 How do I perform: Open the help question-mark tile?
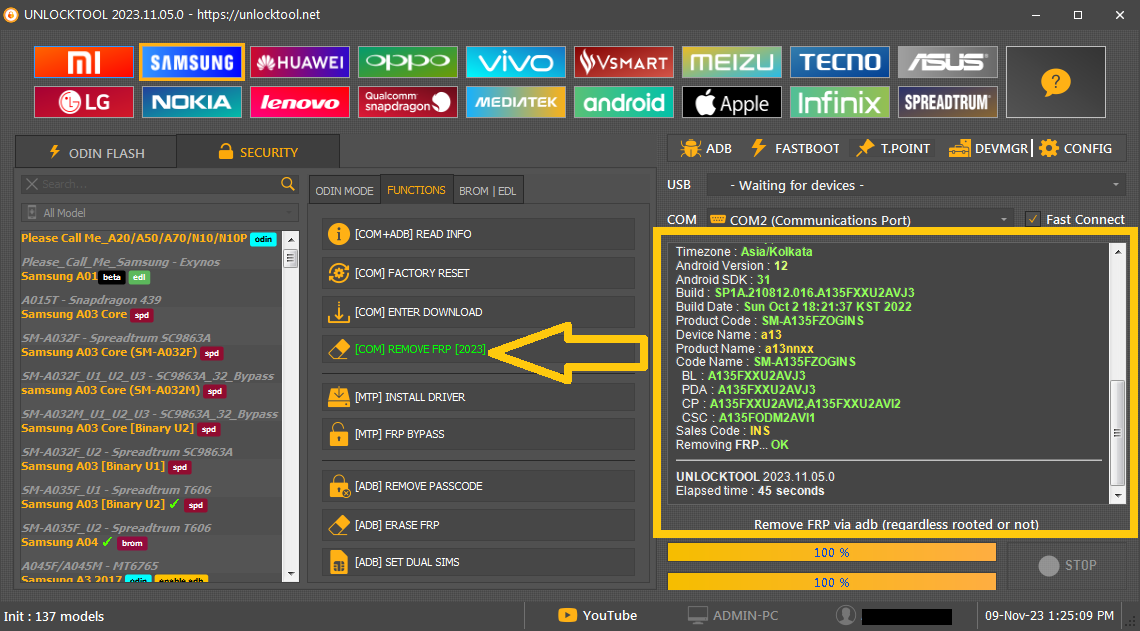click(1056, 82)
